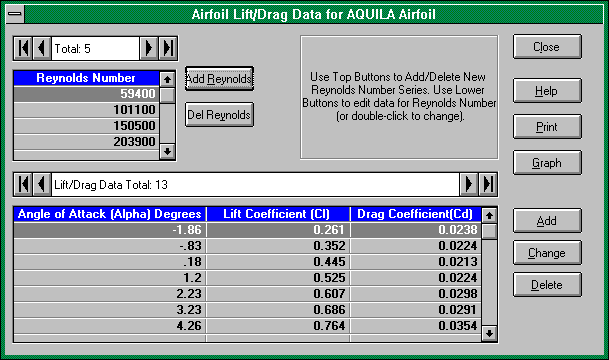Select Reynolds Number 59400

coord(87,94)
